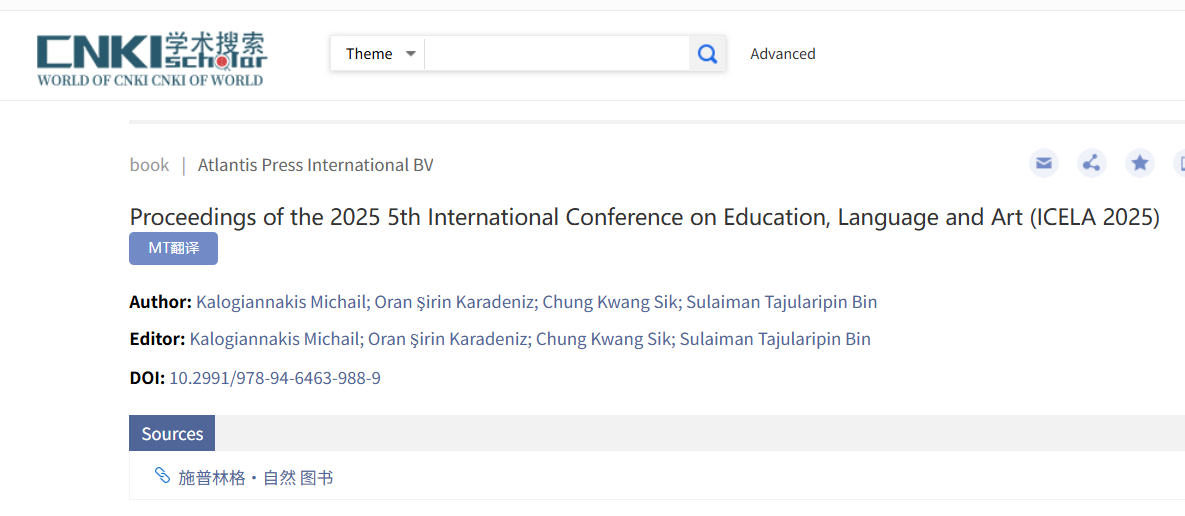Click the paperclip source icon
The height and width of the screenshot is (516, 1185).
(x=162, y=476)
